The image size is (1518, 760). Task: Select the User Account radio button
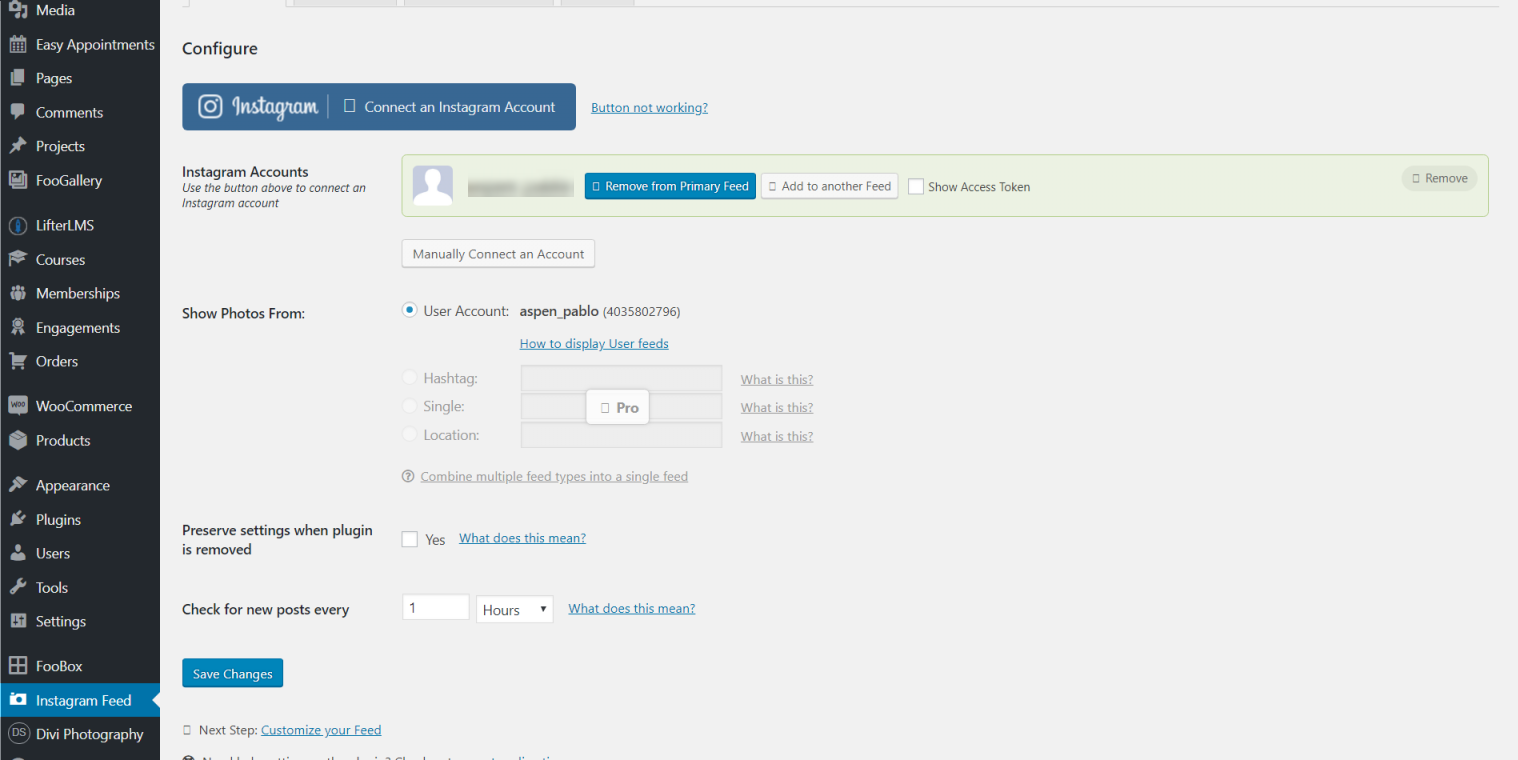click(409, 311)
